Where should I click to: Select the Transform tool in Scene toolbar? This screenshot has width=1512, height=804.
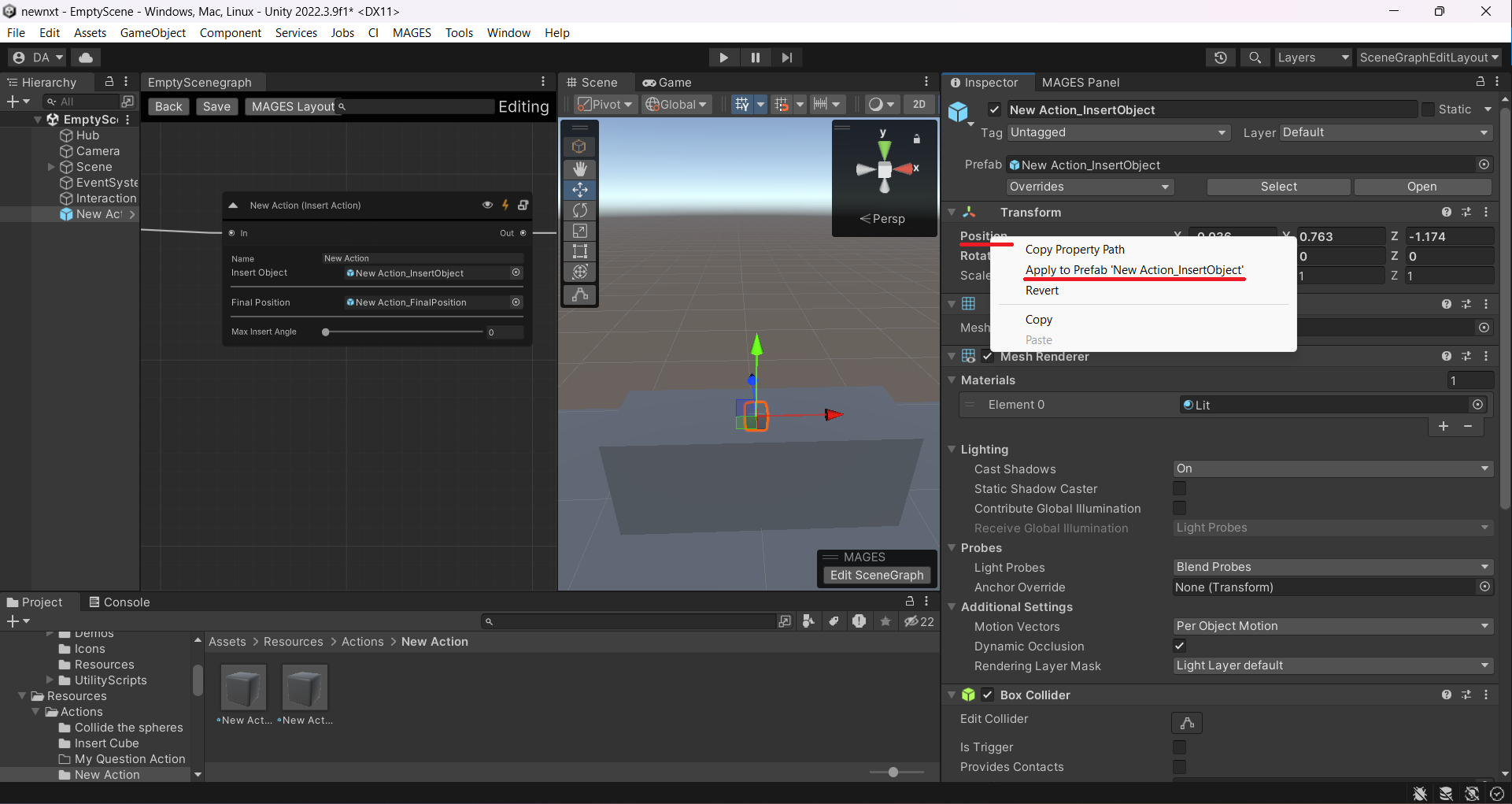tap(580, 272)
